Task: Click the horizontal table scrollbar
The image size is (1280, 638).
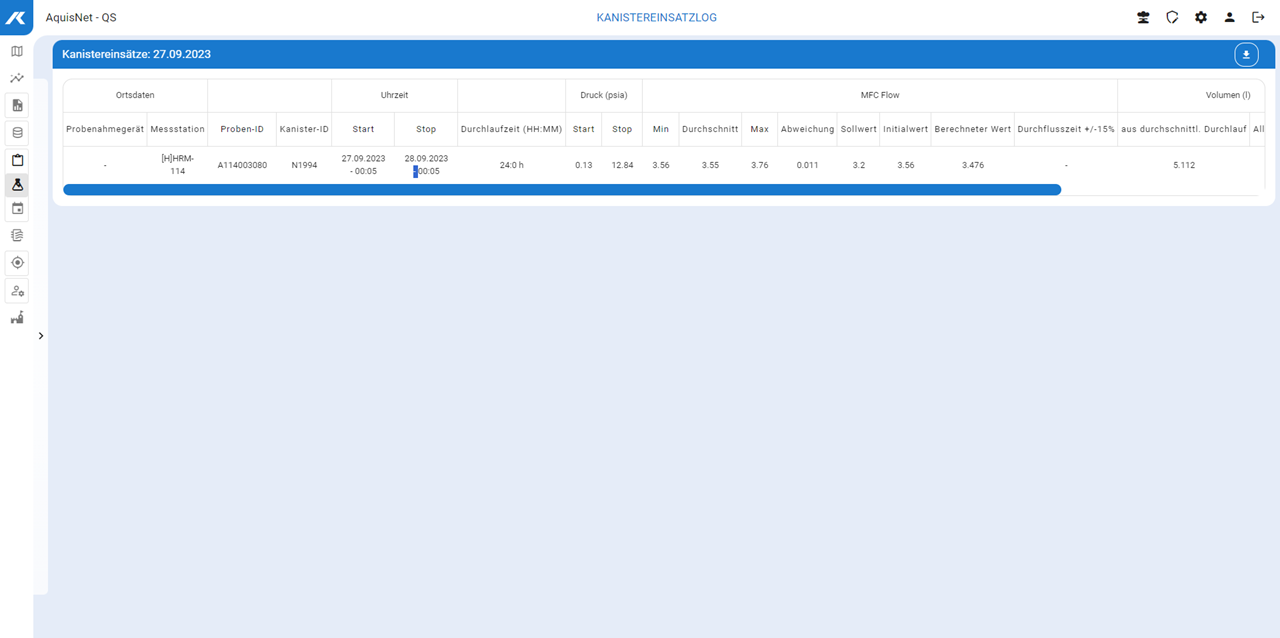Action: pyautogui.click(x=561, y=190)
